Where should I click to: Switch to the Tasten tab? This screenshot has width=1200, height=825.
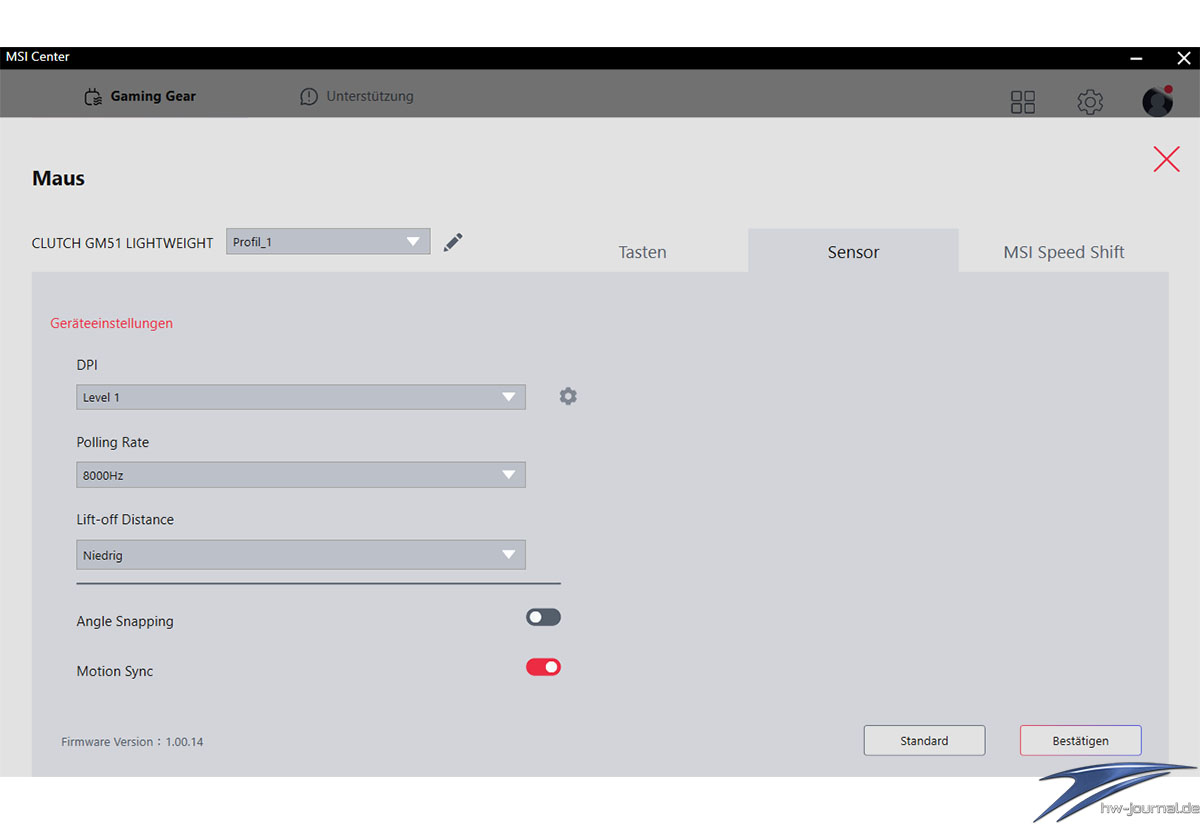642,252
